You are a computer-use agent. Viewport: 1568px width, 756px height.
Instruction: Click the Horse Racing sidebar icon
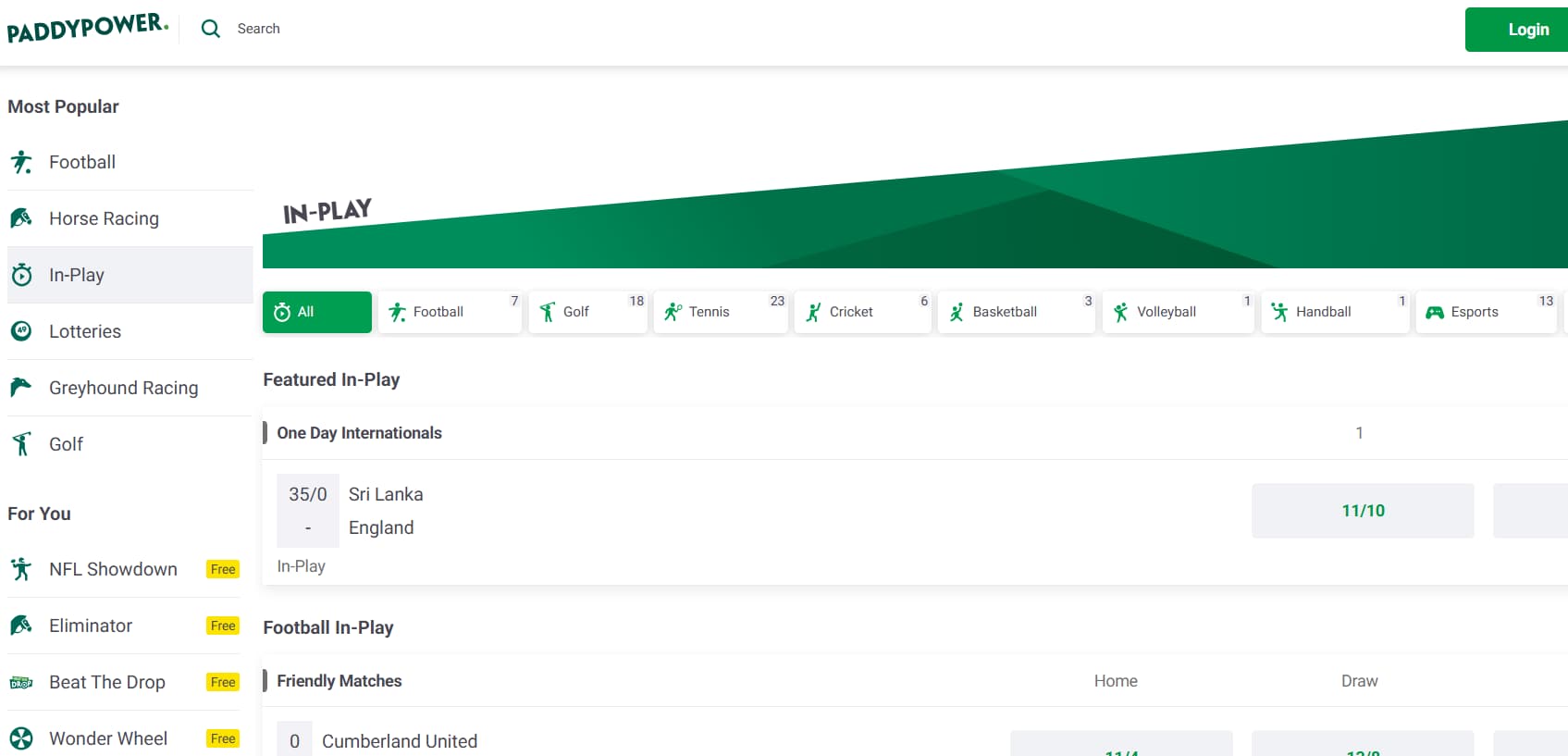21,218
